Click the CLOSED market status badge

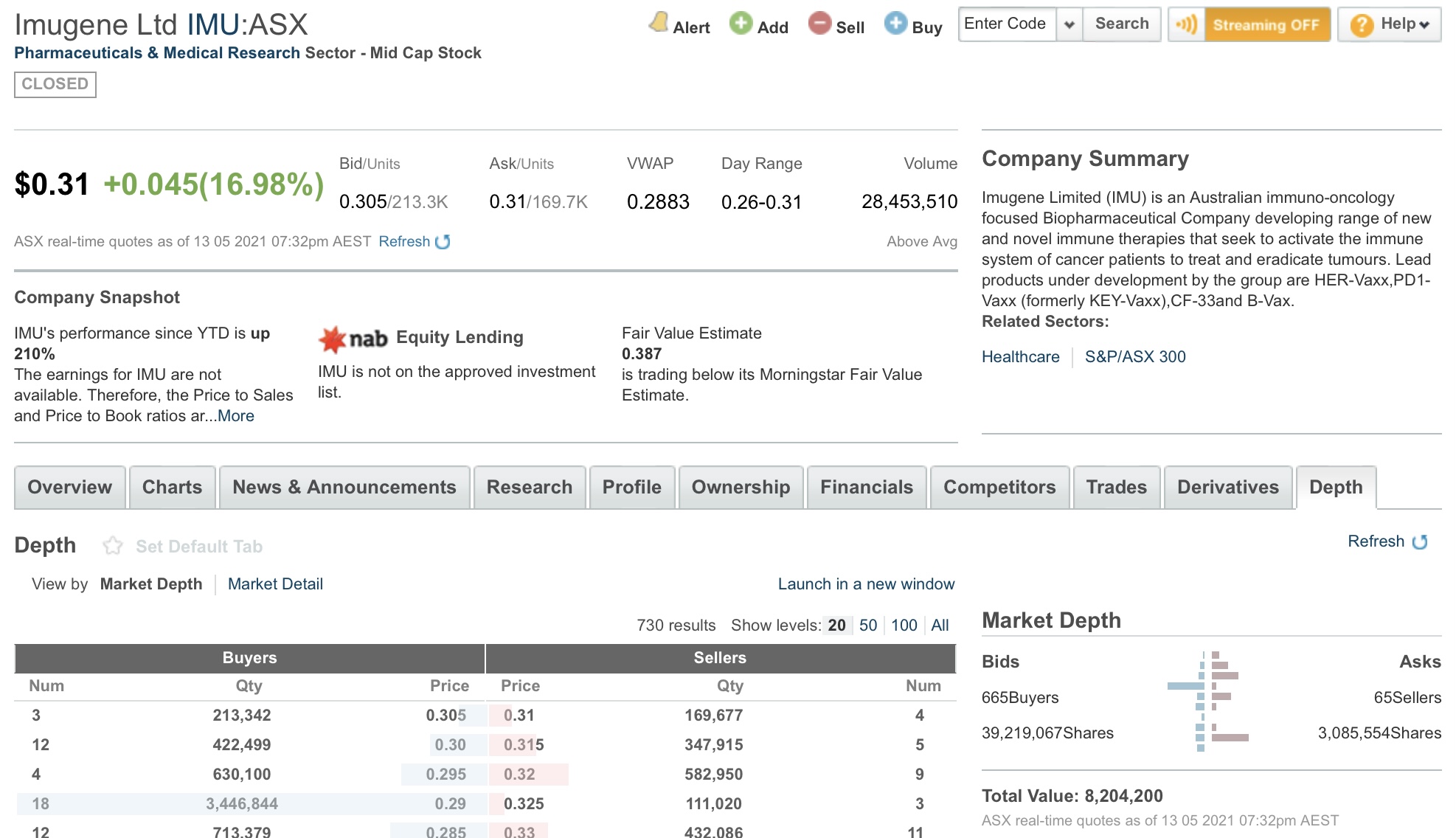click(55, 84)
